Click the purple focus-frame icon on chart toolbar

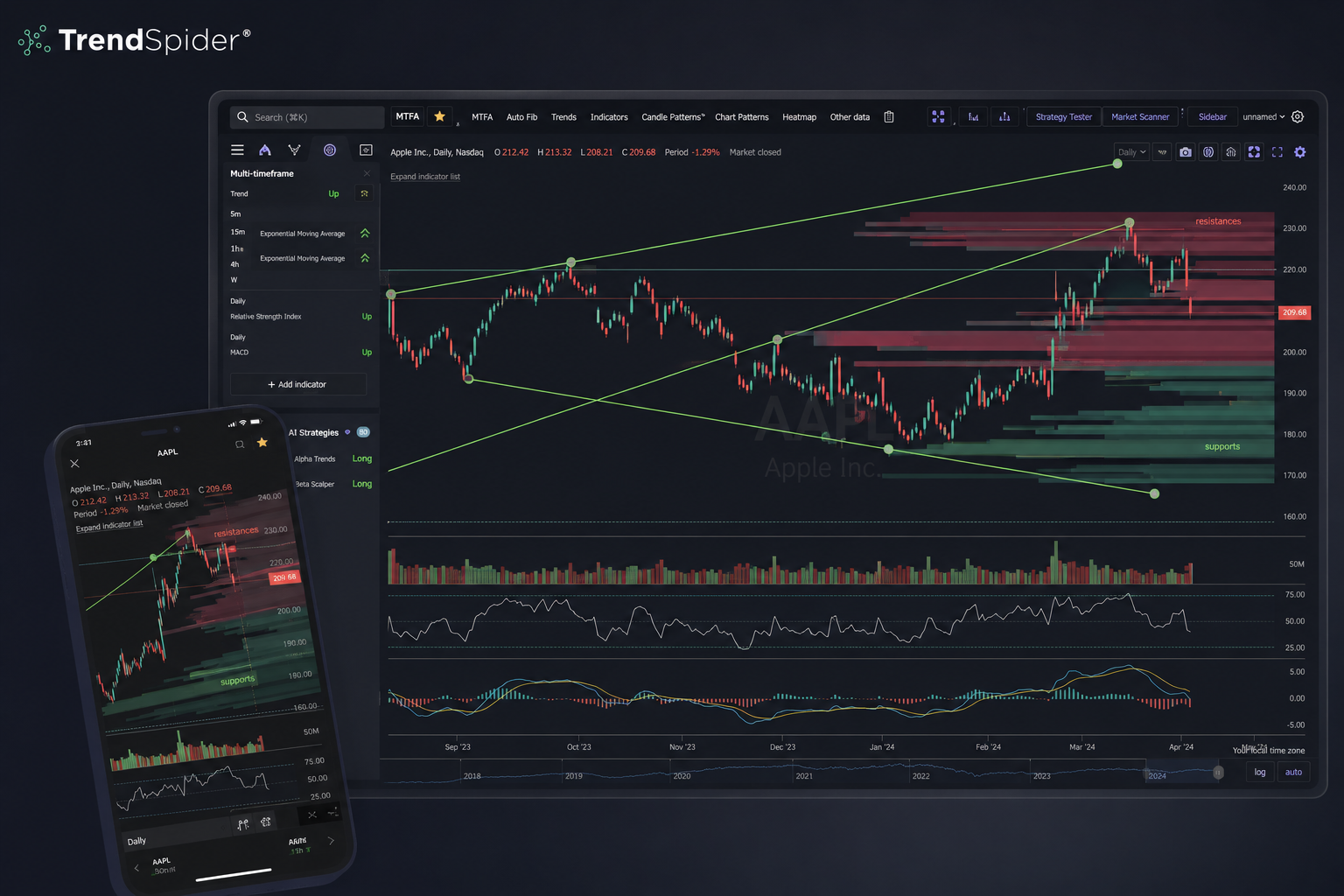click(1254, 152)
